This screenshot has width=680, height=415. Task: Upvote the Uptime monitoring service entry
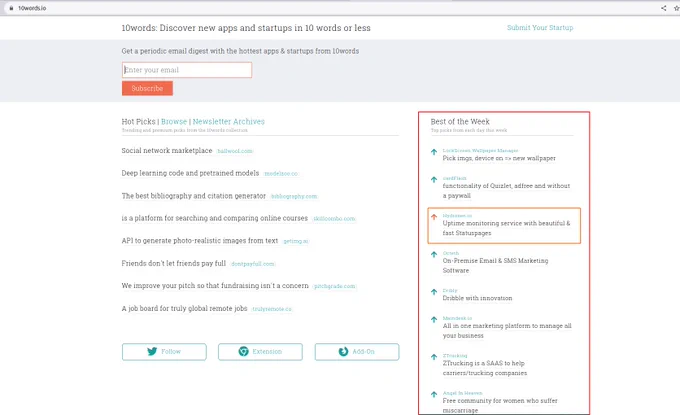tap(434, 217)
